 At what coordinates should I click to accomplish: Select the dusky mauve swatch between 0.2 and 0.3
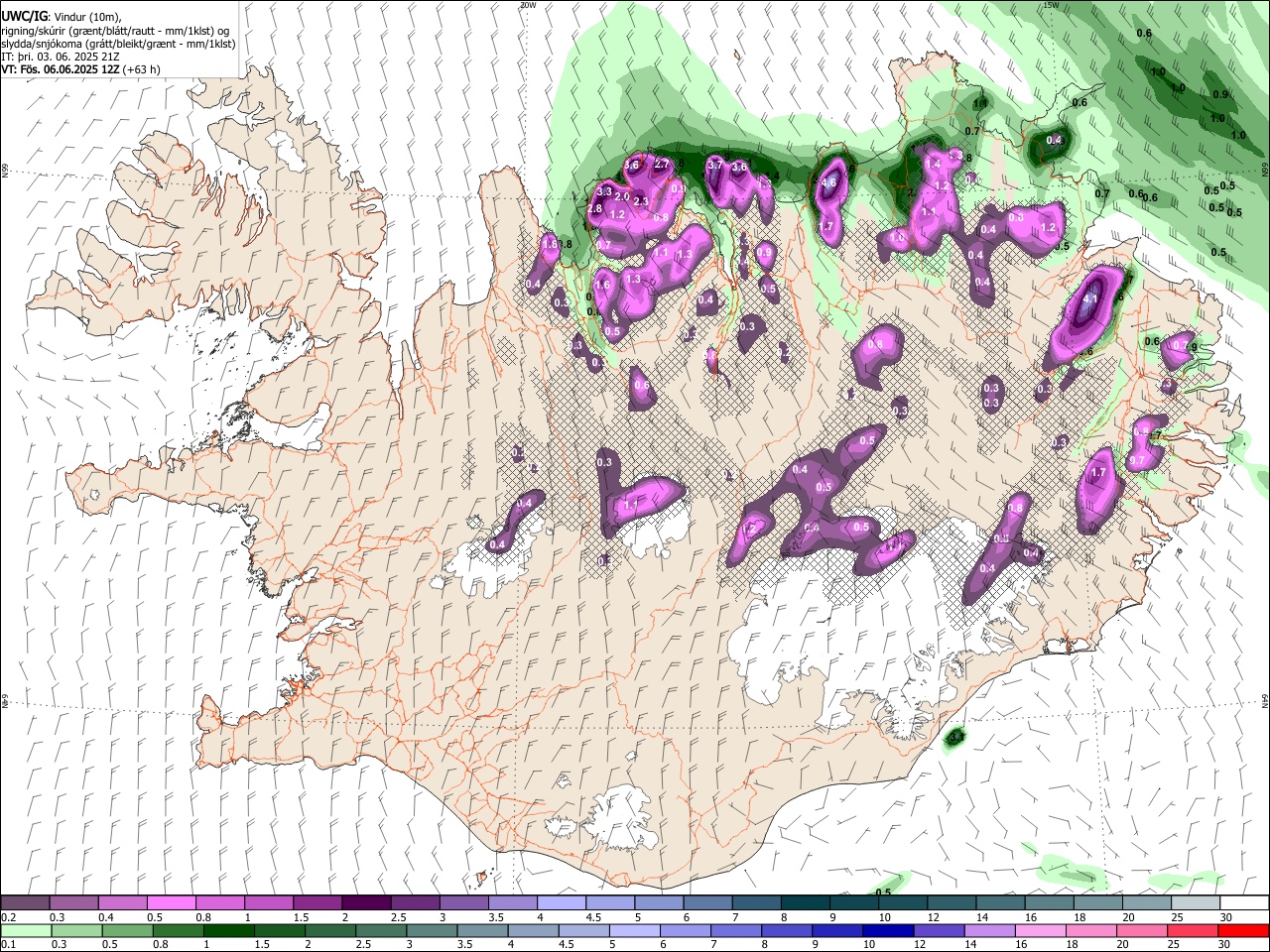[25, 903]
